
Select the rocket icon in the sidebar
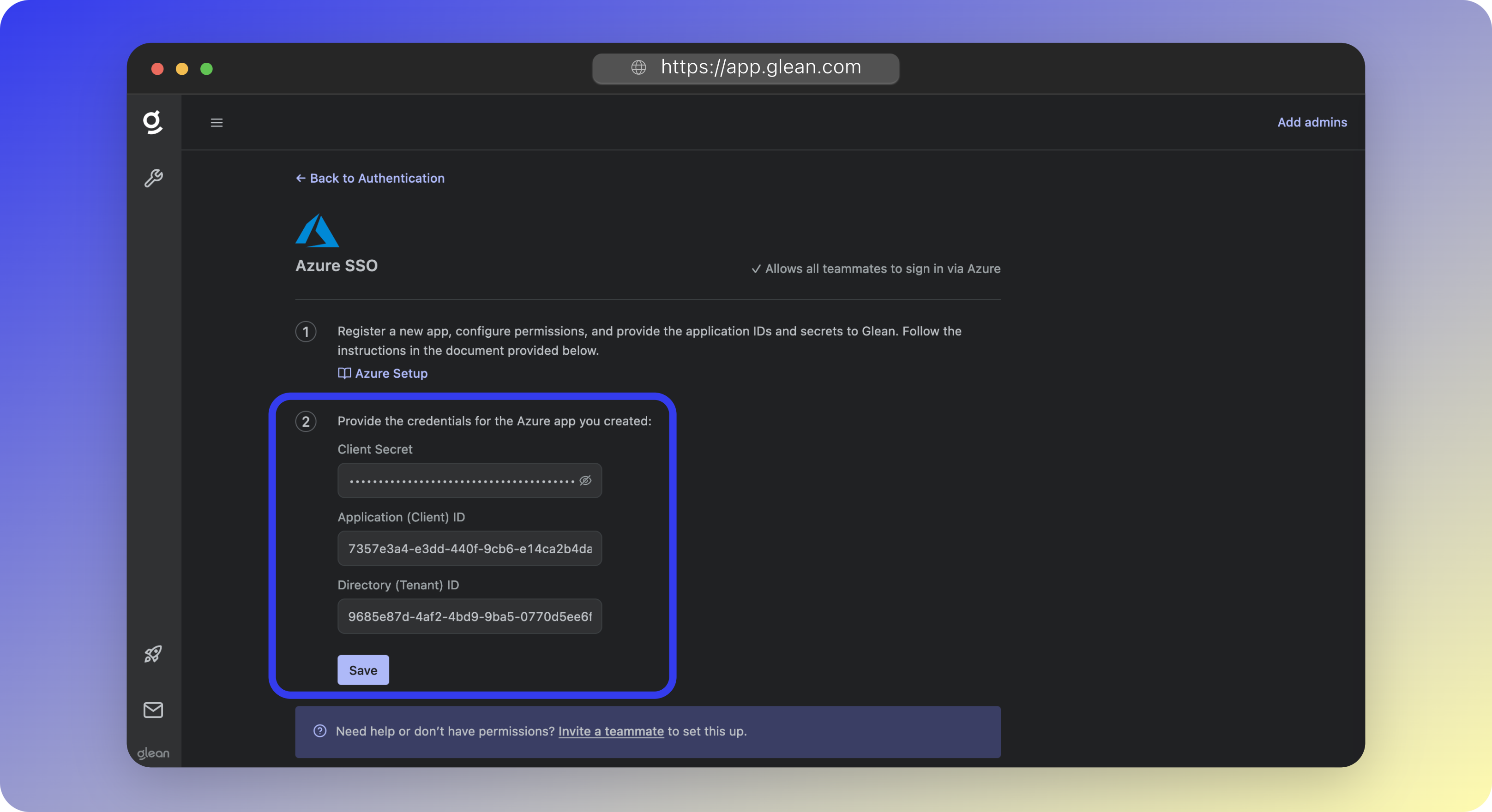153,653
